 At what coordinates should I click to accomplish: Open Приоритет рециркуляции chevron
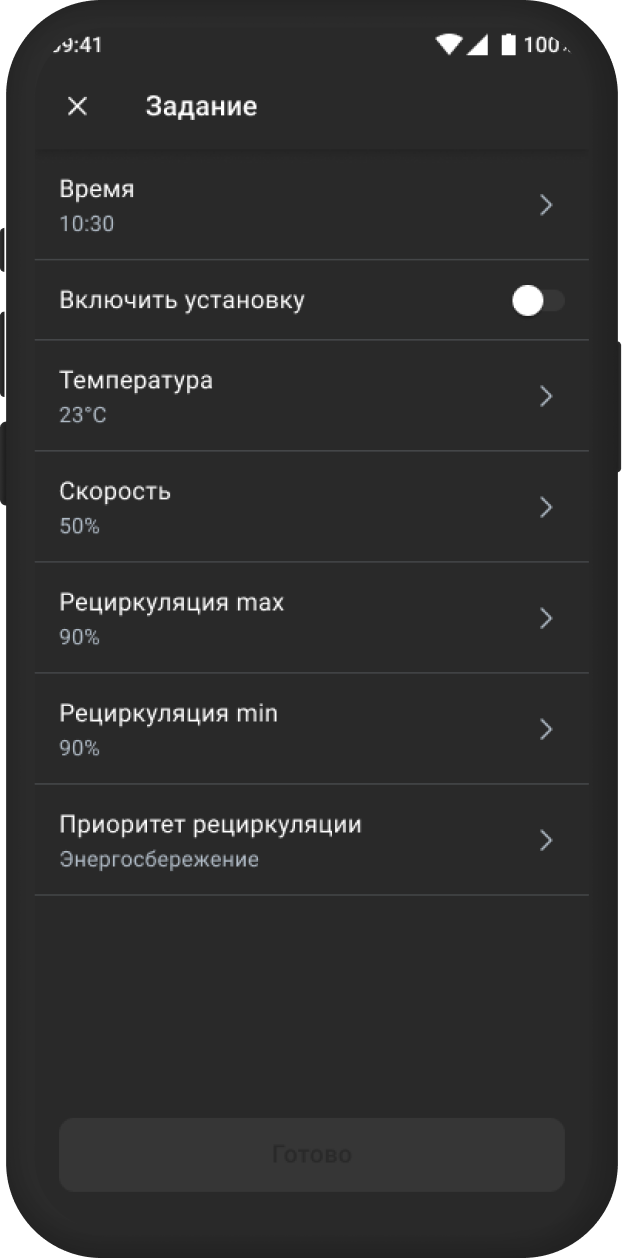pos(546,840)
